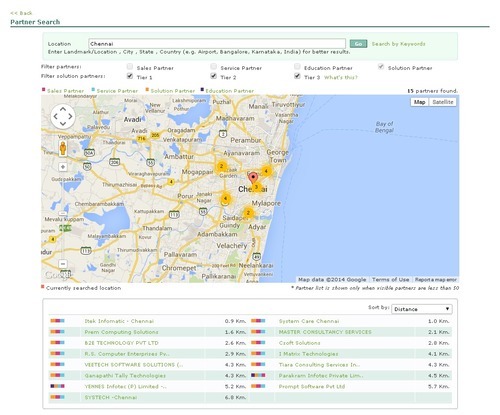Screen dimensions: 500x415
Task: Switch to Map view tab
Action: pyautogui.click(x=419, y=102)
